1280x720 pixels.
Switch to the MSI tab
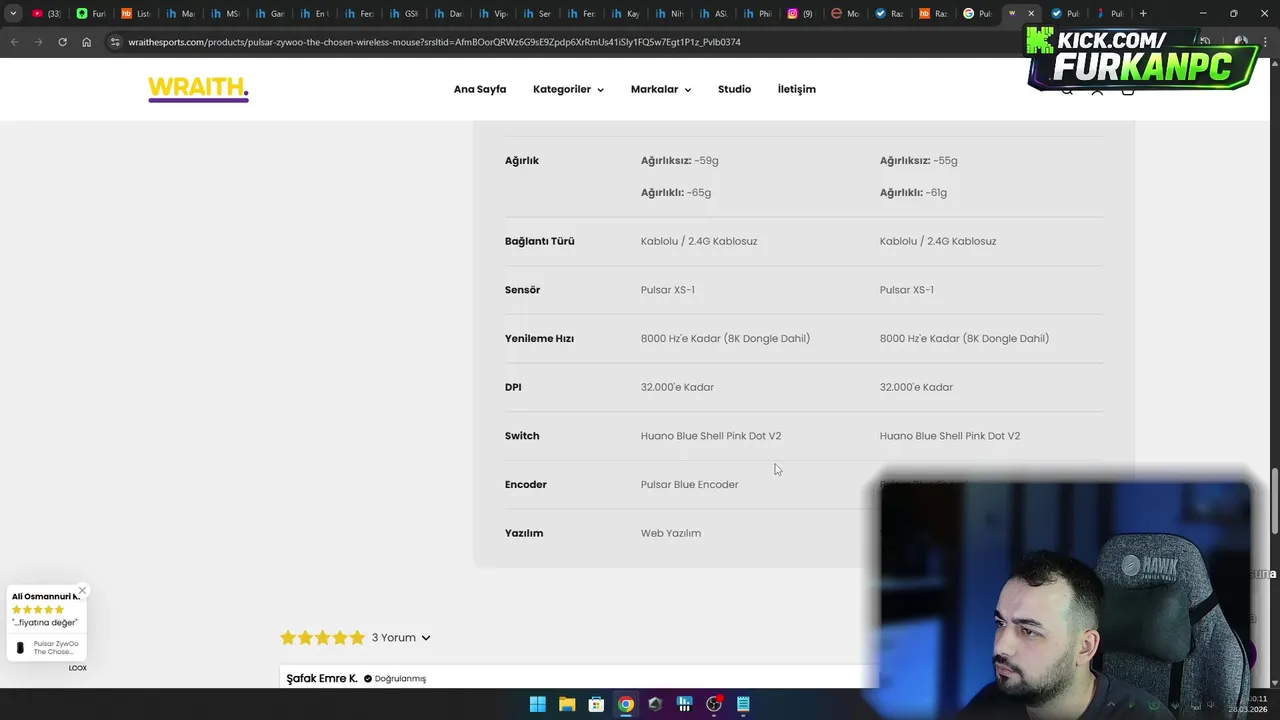click(x=225, y=13)
